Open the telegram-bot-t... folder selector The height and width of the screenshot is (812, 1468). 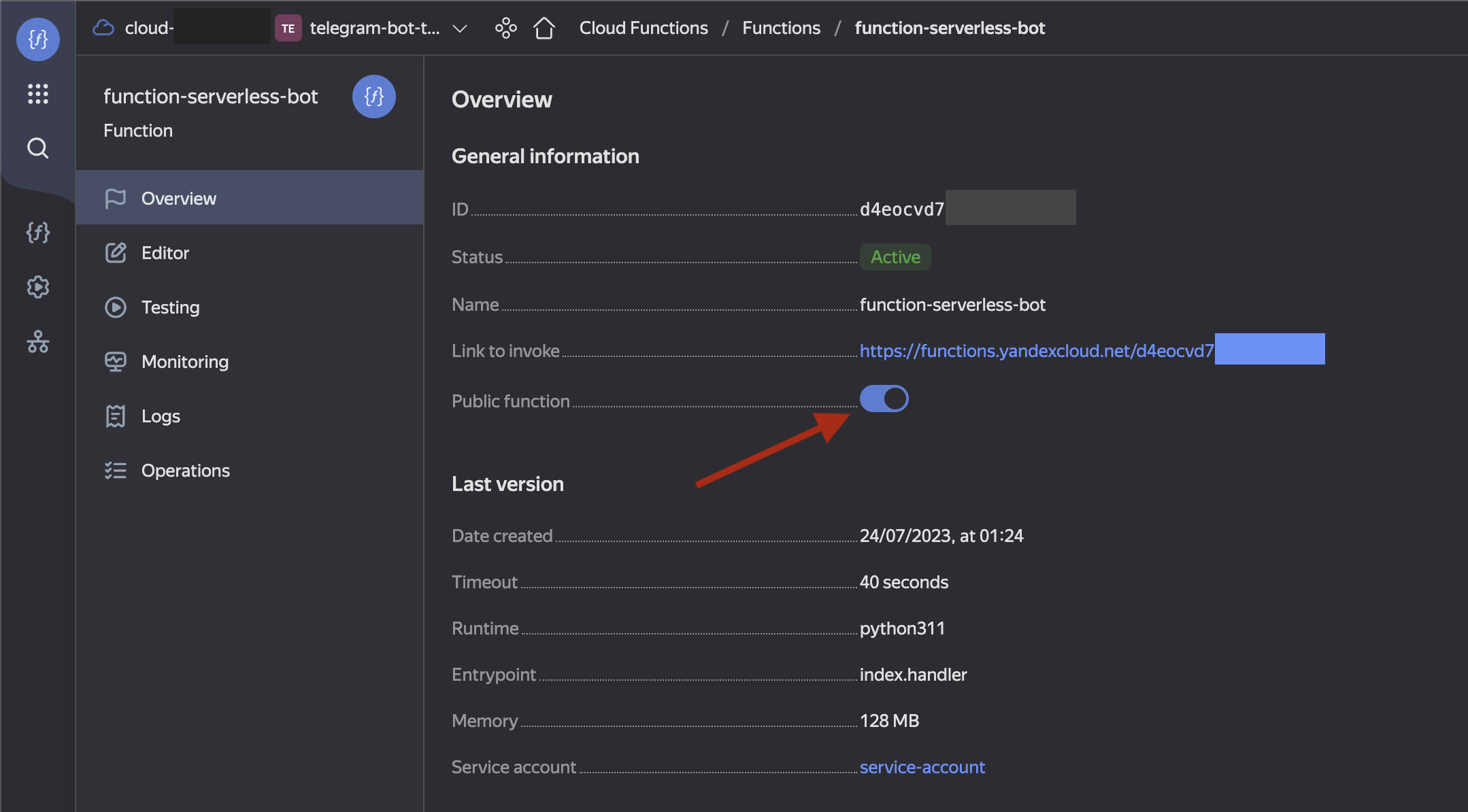(374, 28)
